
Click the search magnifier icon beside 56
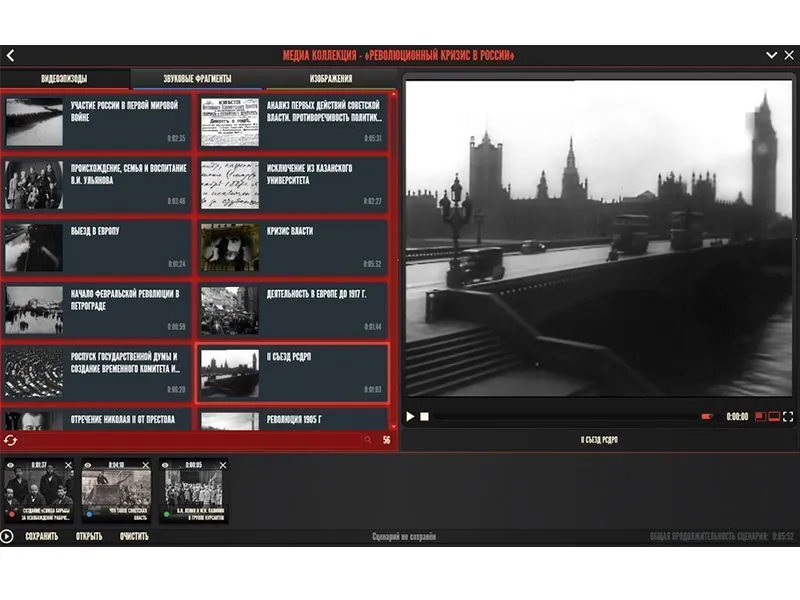point(368,439)
